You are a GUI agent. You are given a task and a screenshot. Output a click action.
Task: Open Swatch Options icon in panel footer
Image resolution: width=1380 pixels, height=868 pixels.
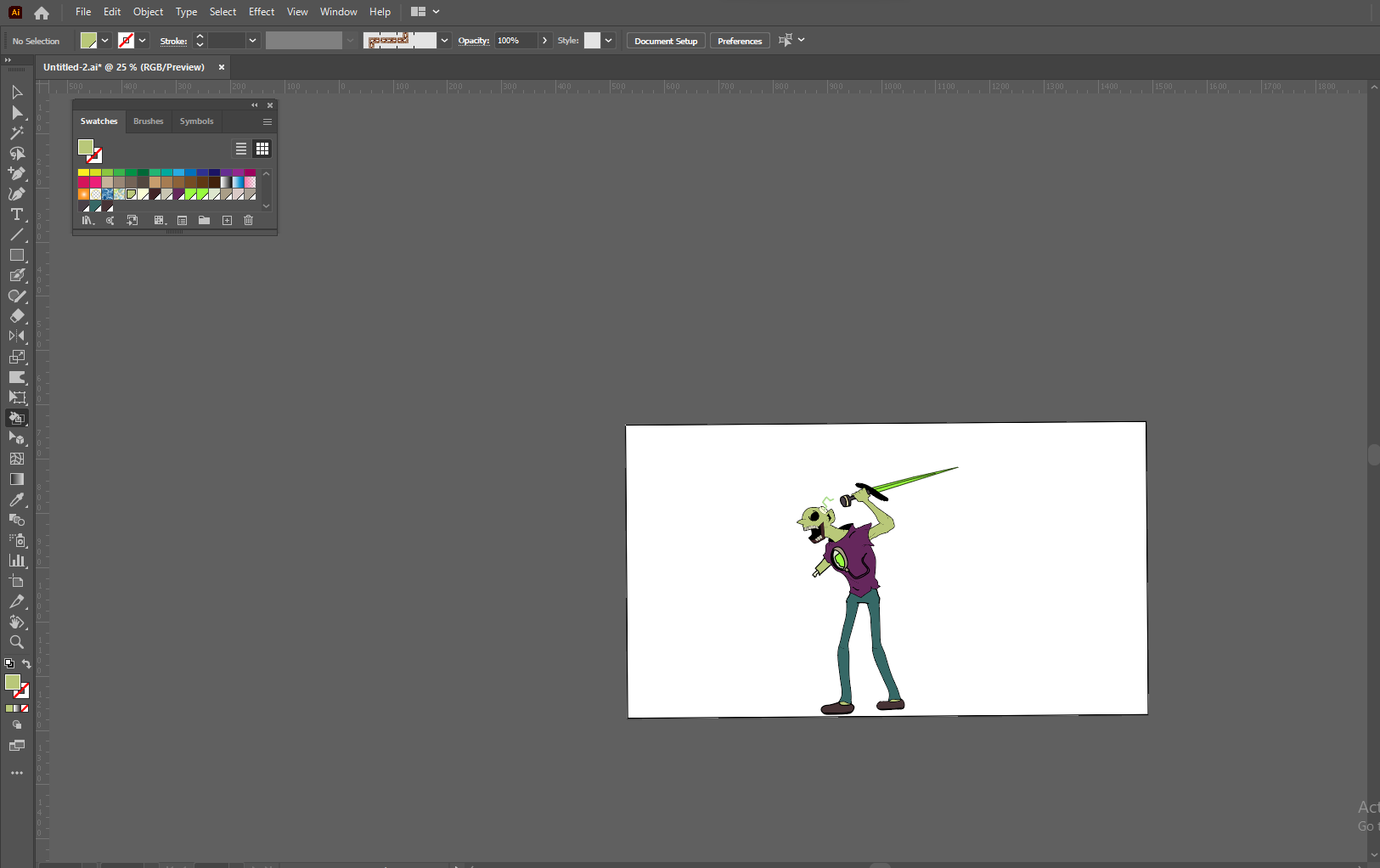pyautogui.click(x=182, y=221)
